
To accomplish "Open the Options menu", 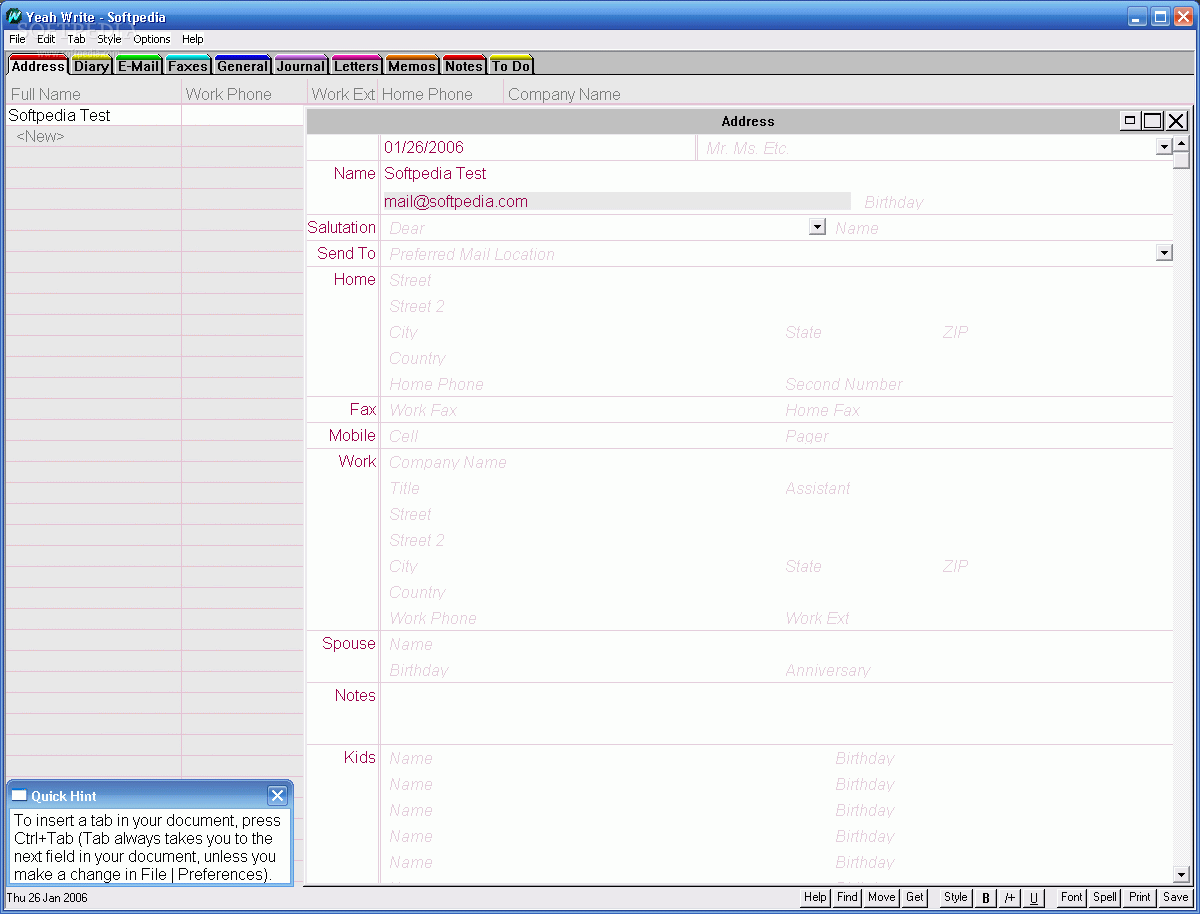I will pyautogui.click(x=152, y=39).
